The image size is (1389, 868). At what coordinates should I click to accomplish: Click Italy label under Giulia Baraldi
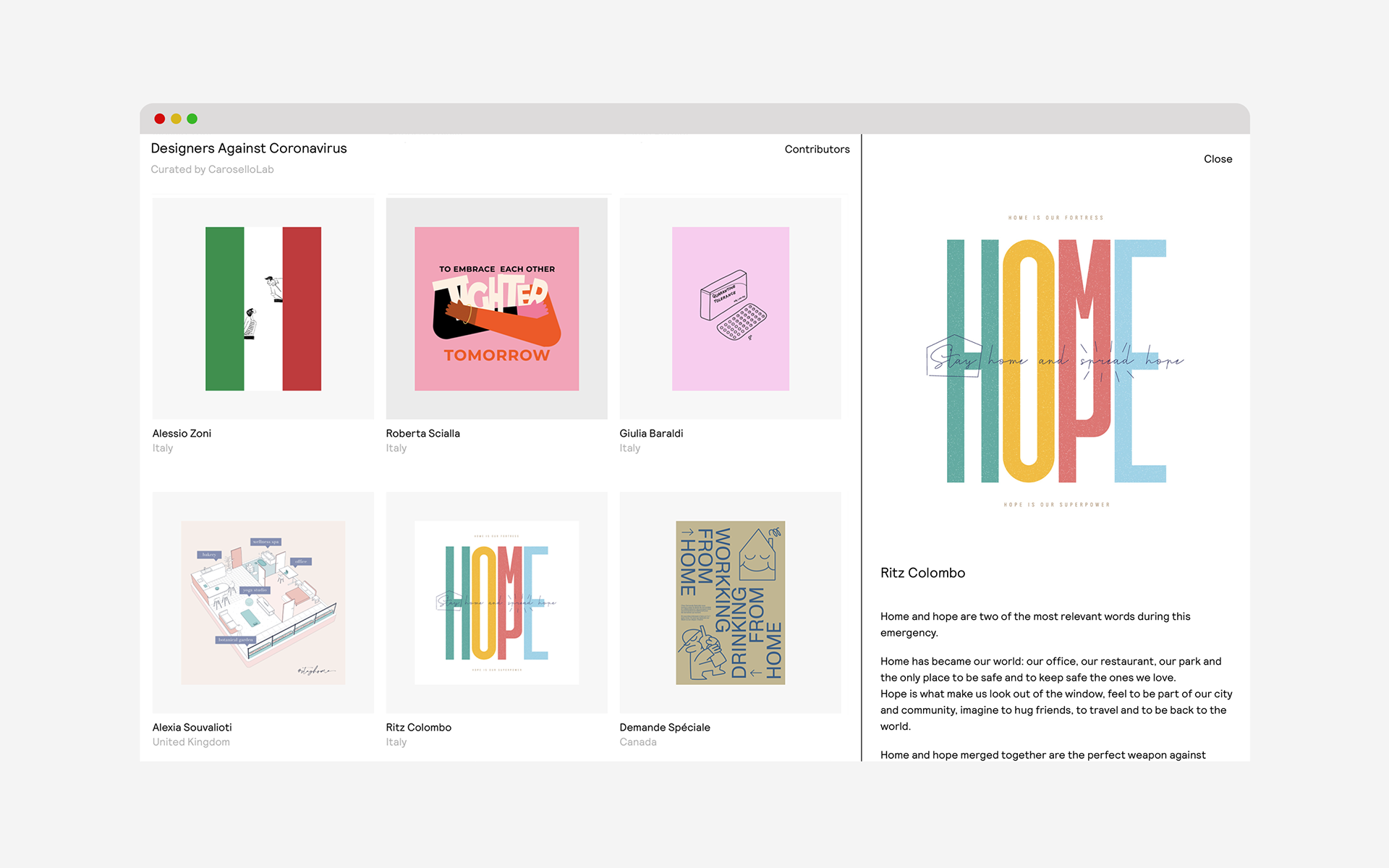[x=630, y=448]
